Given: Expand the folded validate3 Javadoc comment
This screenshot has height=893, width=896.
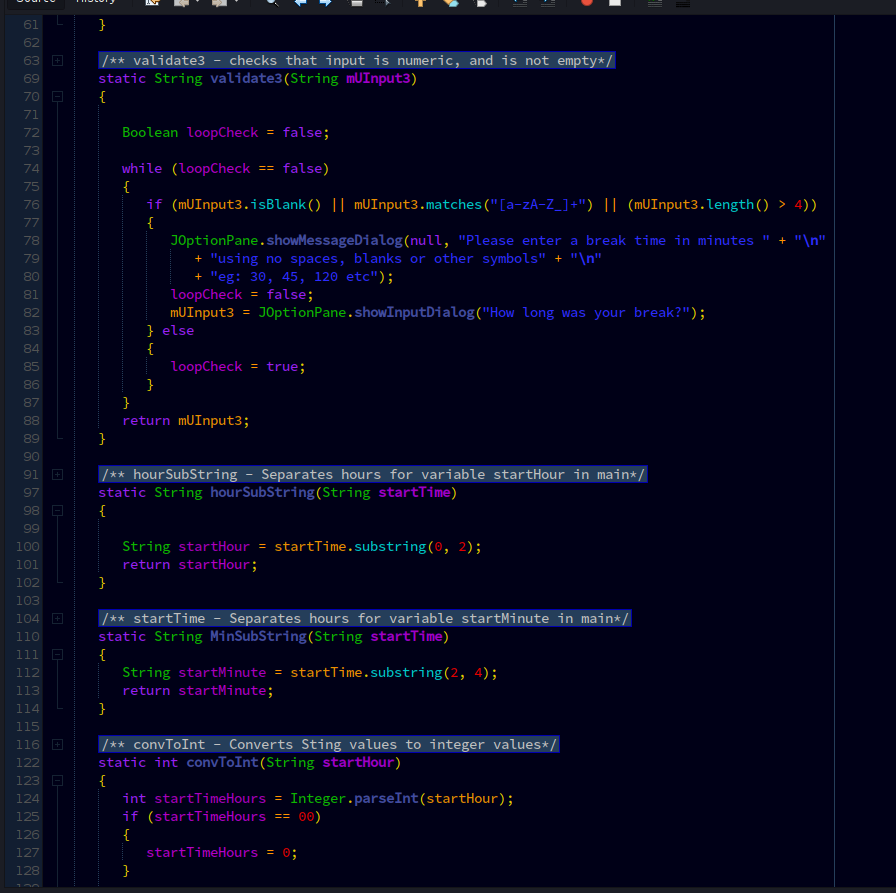Looking at the screenshot, I should 57,61.
